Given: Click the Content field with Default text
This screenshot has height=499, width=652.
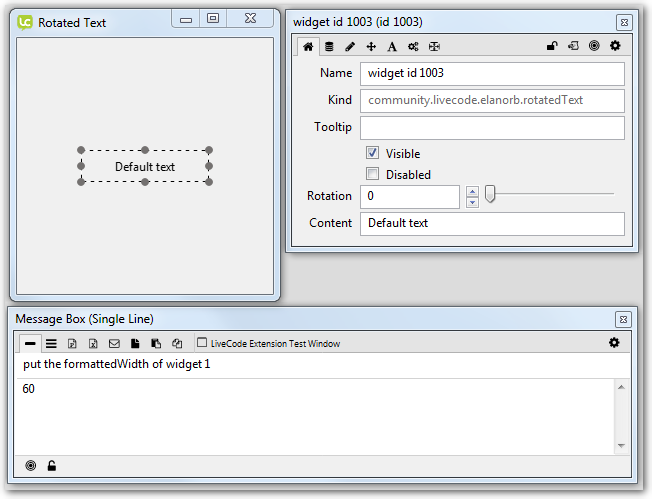Looking at the screenshot, I should point(492,223).
